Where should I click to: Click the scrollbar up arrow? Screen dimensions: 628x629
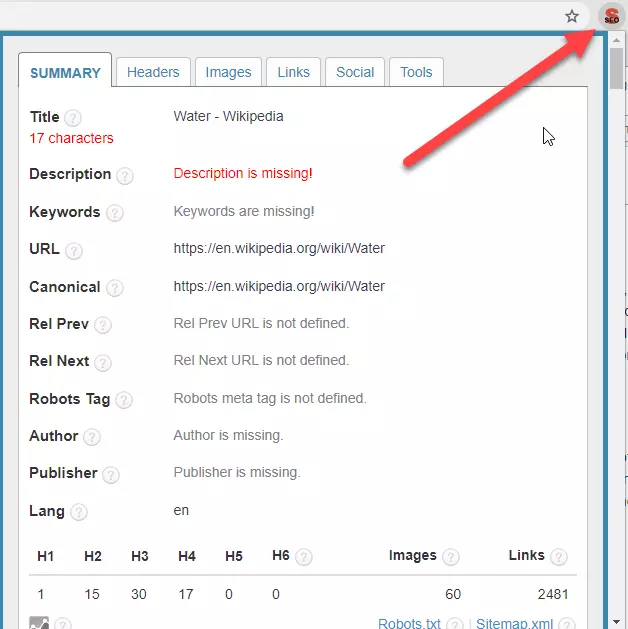tap(616, 40)
